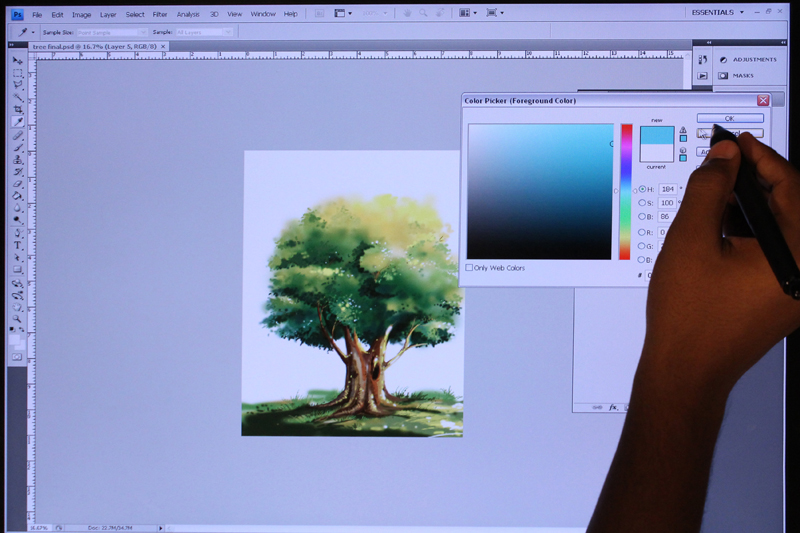Select the Crop tool in toolbar
Viewport: 800px width, 533px height.
18,109
